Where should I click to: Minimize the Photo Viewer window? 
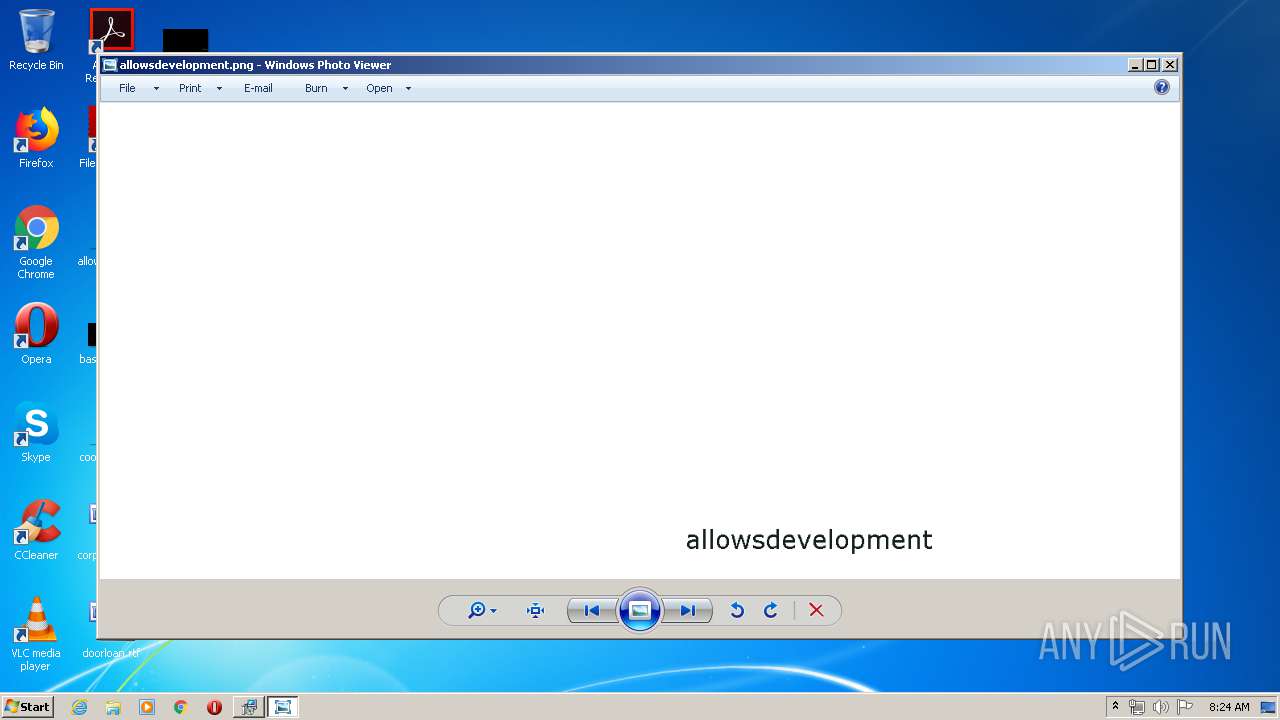tap(1135, 65)
